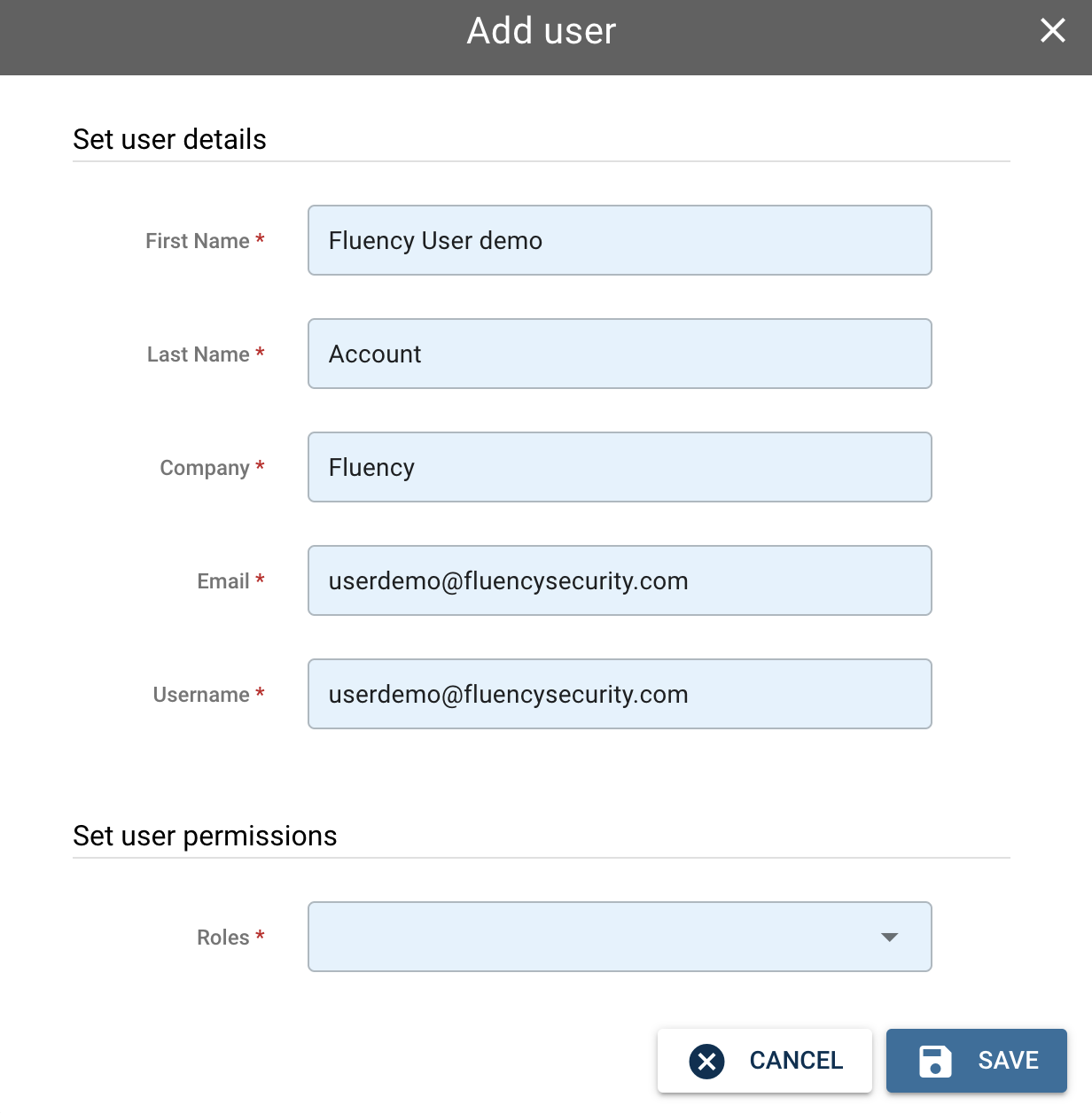The height and width of the screenshot is (1113, 1092).
Task: Click the Roles label text
Action: coord(223,938)
